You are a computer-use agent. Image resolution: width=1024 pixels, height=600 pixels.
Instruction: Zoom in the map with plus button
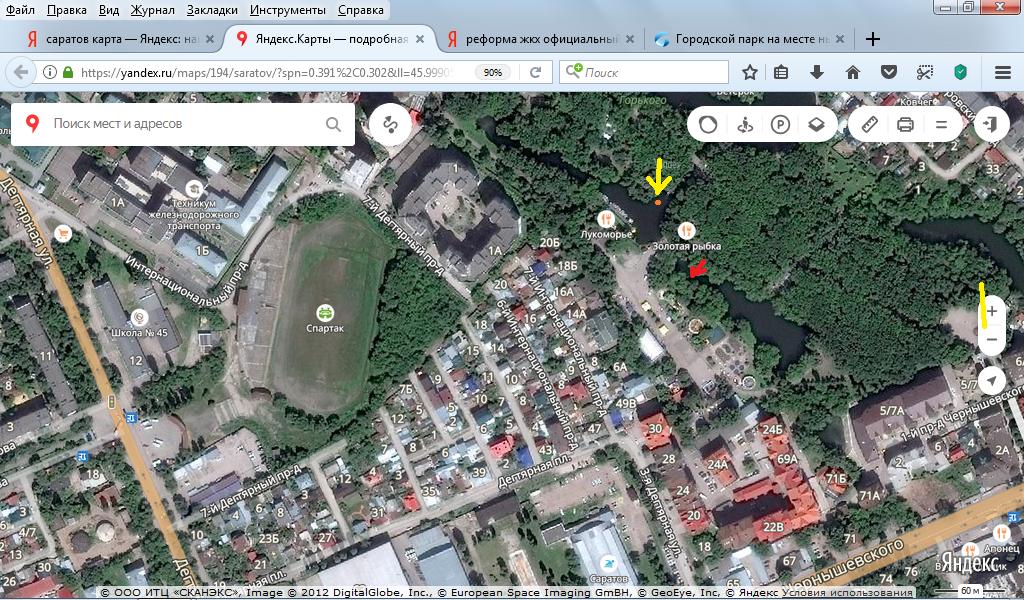(x=991, y=312)
